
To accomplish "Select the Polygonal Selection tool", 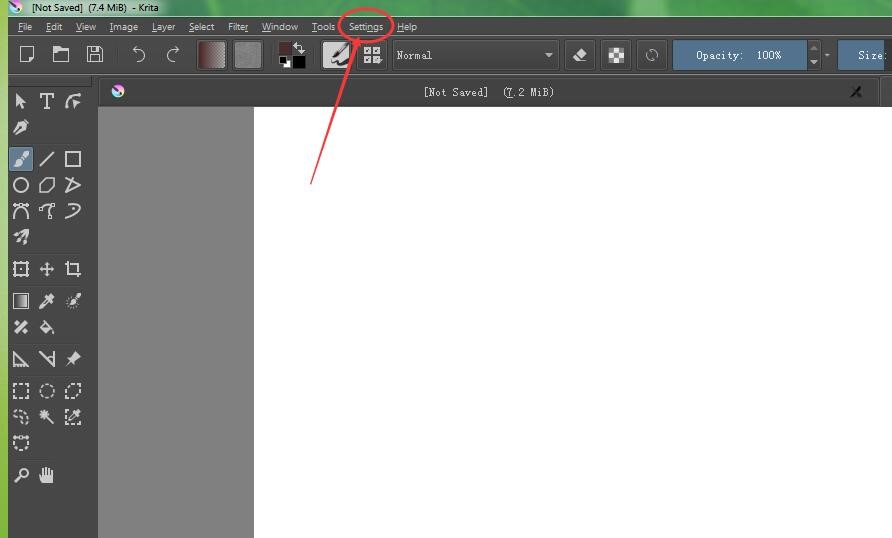I will 73,391.
